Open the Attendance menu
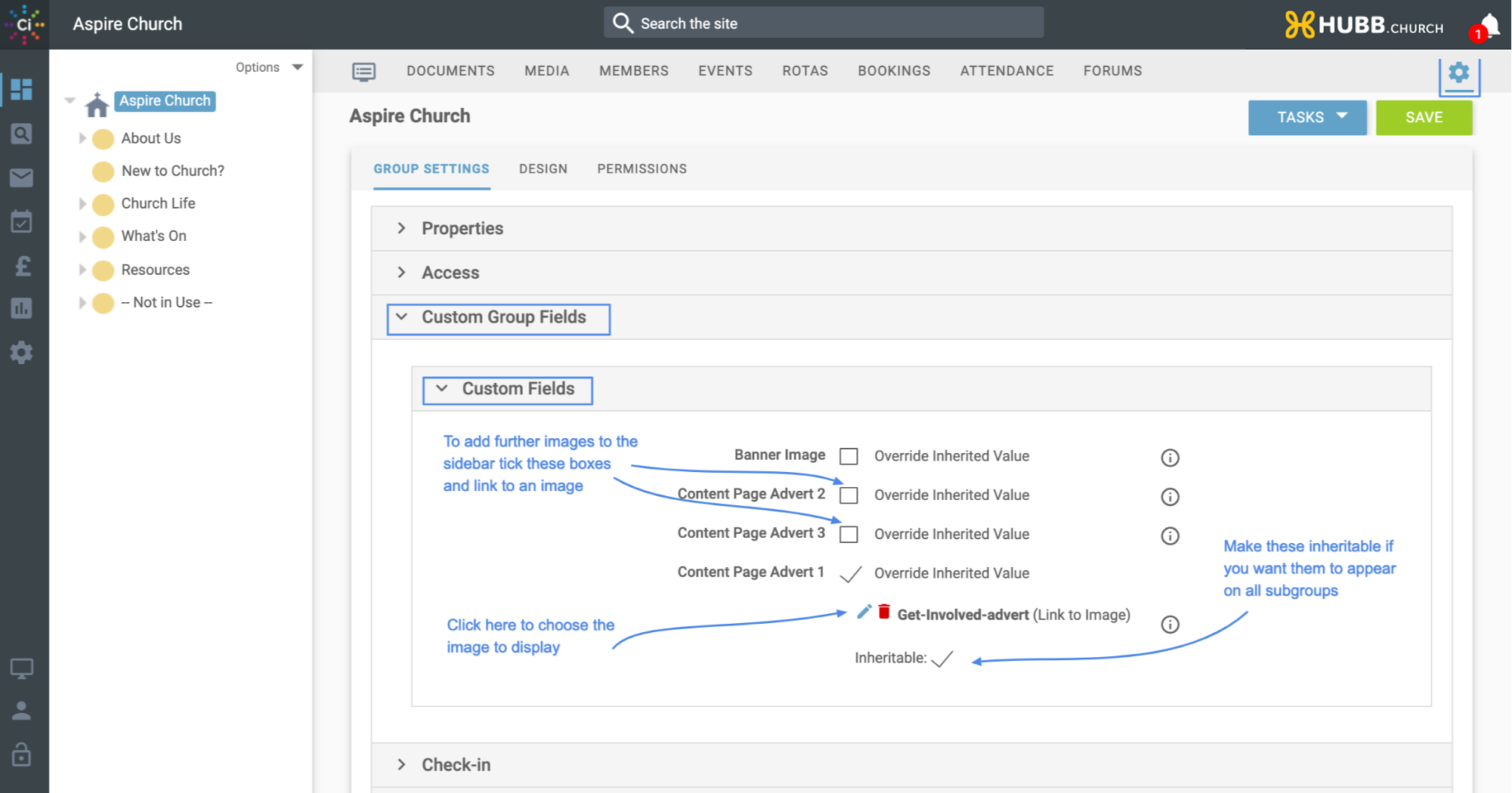This screenshot has height=793, width=1512. pos(1006,71)
